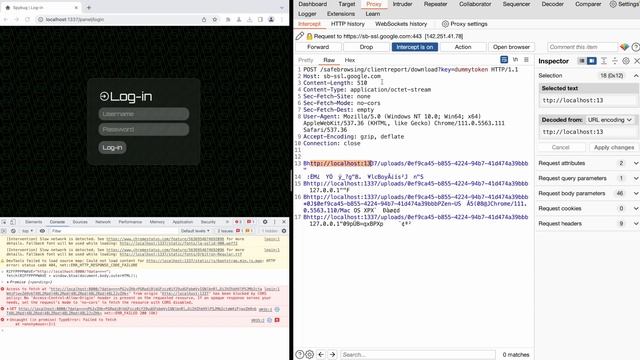640x360 pixels.
Task: Open Inspector settings gear
Action: 626,61
